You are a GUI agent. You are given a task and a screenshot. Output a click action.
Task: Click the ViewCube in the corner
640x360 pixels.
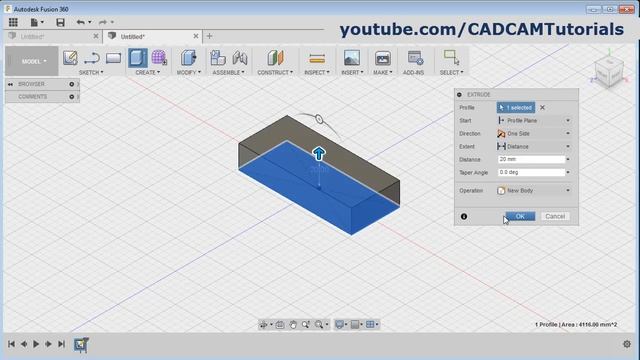pos(609,71)
